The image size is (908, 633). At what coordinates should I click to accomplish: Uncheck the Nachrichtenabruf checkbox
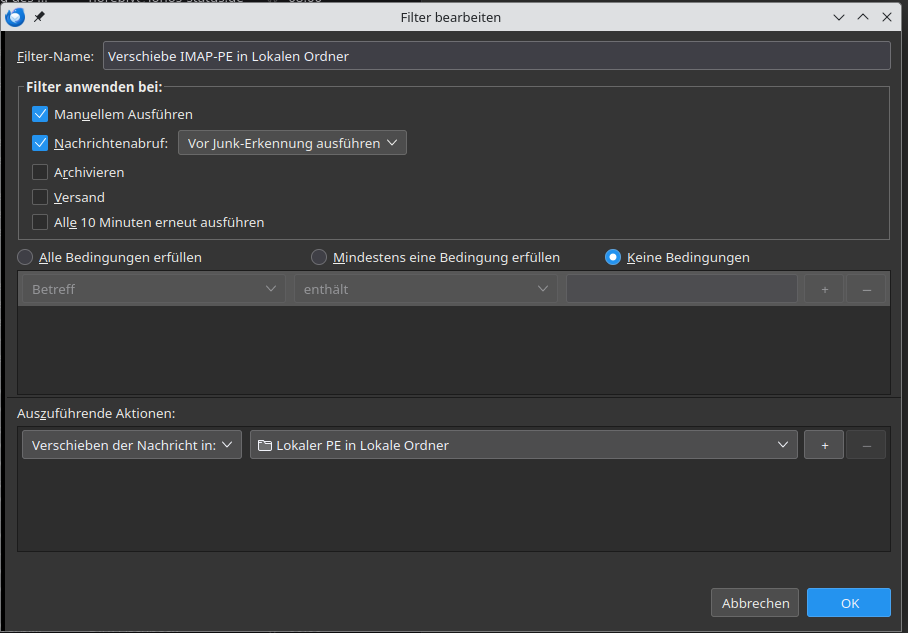click(40, 143)
